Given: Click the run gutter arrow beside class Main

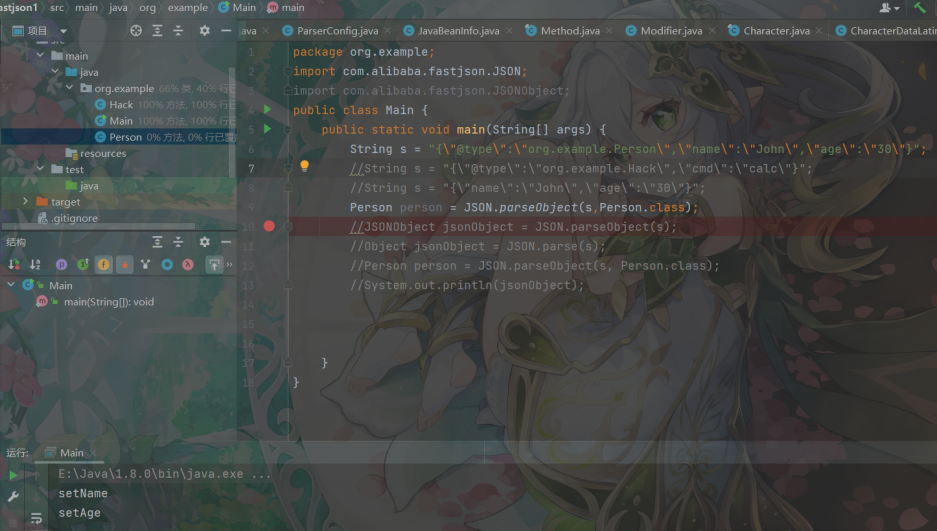Looking at the screenshot, I should [x=268, y=109].
